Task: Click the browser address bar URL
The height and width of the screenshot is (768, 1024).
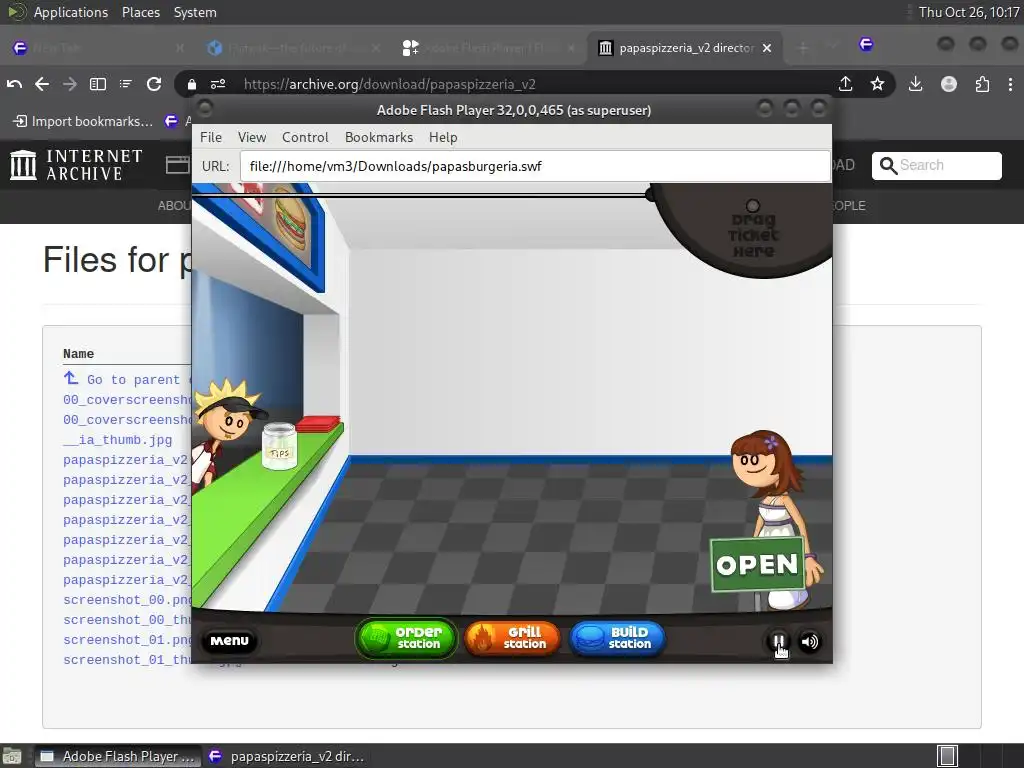Action: click(x=389, y=84)
